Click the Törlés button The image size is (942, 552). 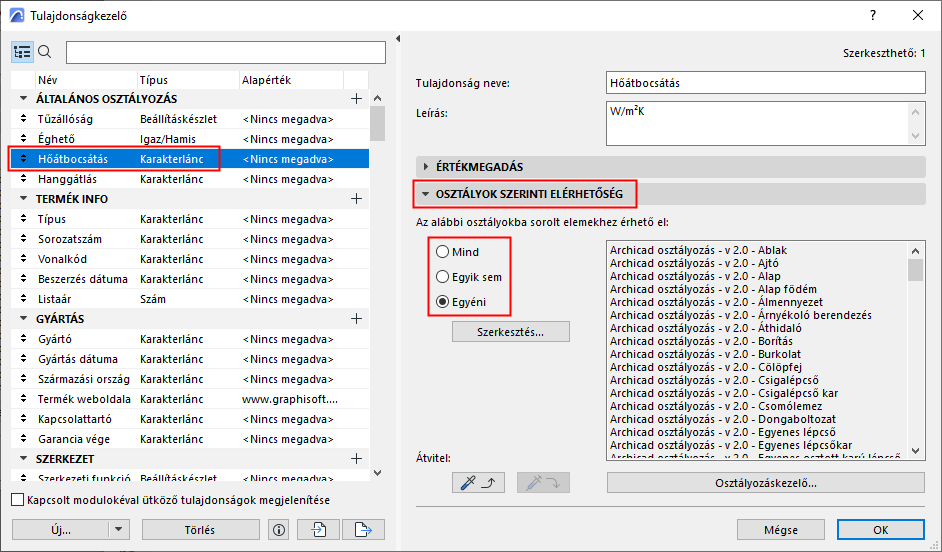201,530
